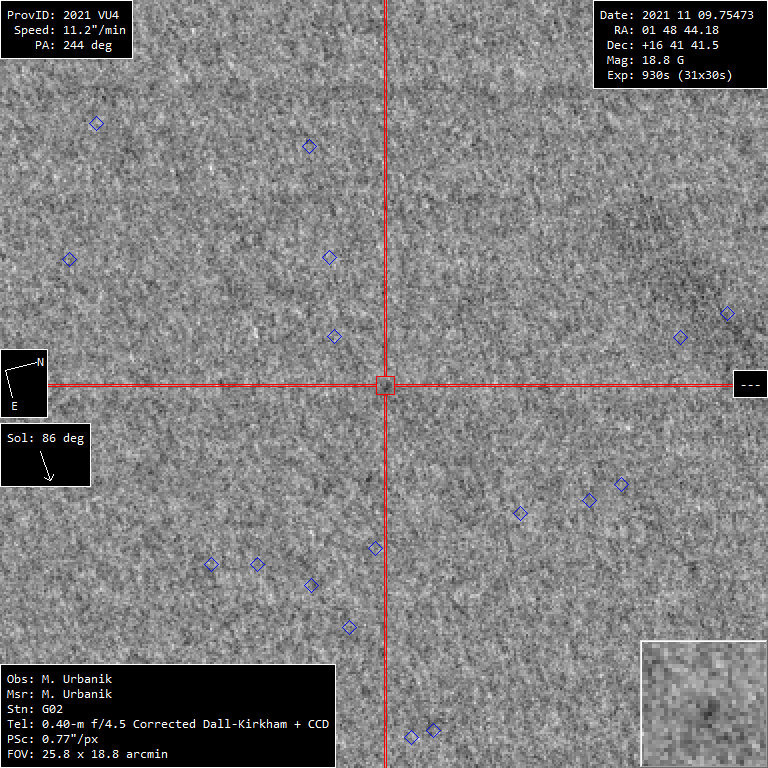The width and height of the screenshot is (768, 768).
Task: Click the 'Sol: 86 deg' text
Action: [x=46, y=438]
